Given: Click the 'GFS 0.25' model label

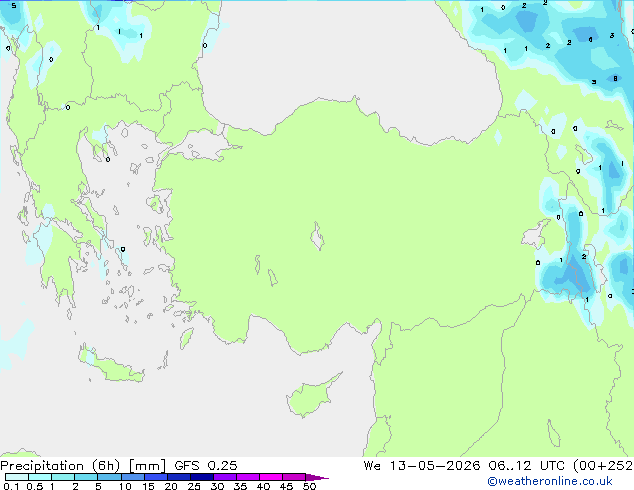Looking at the screenshot, I should pyautogui.click(x=206, y=465).
